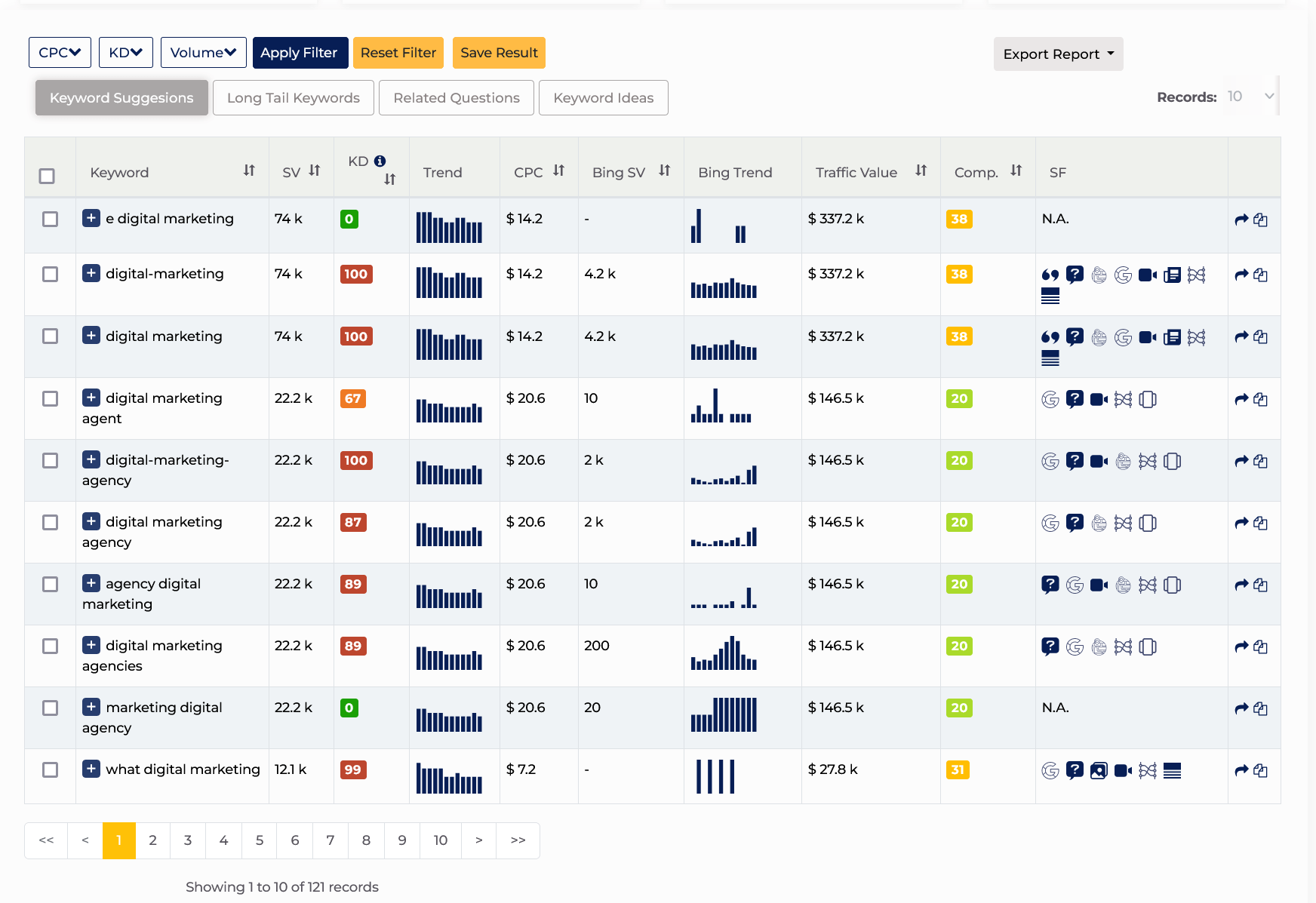Sort by Comp. column arrows
The height and width of the screenshot is (903, 1316).
point(1016,170)
